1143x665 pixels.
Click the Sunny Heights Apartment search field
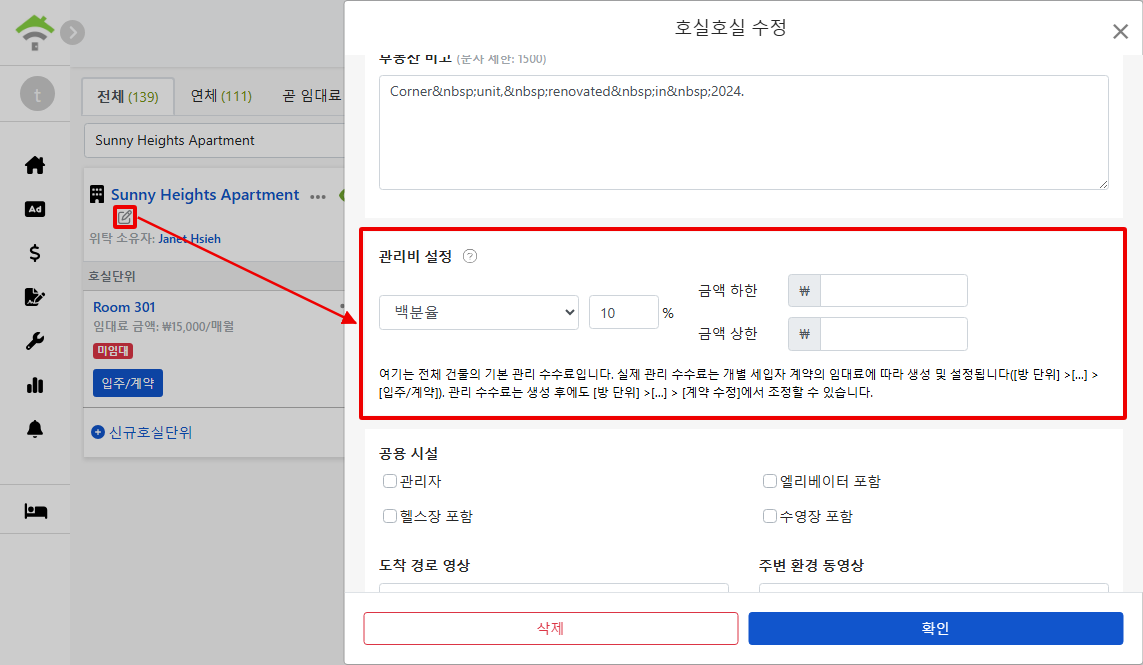coord(214,141)
